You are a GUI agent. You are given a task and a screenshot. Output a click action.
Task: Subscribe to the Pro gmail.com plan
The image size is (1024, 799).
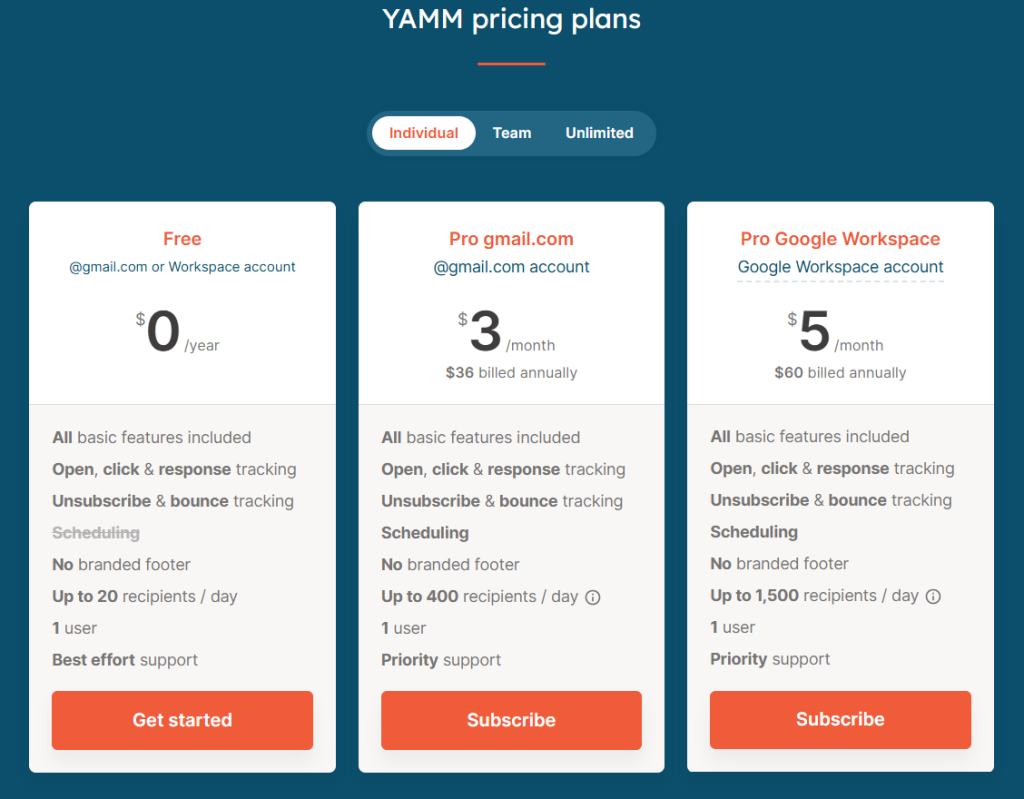point(511,720)
